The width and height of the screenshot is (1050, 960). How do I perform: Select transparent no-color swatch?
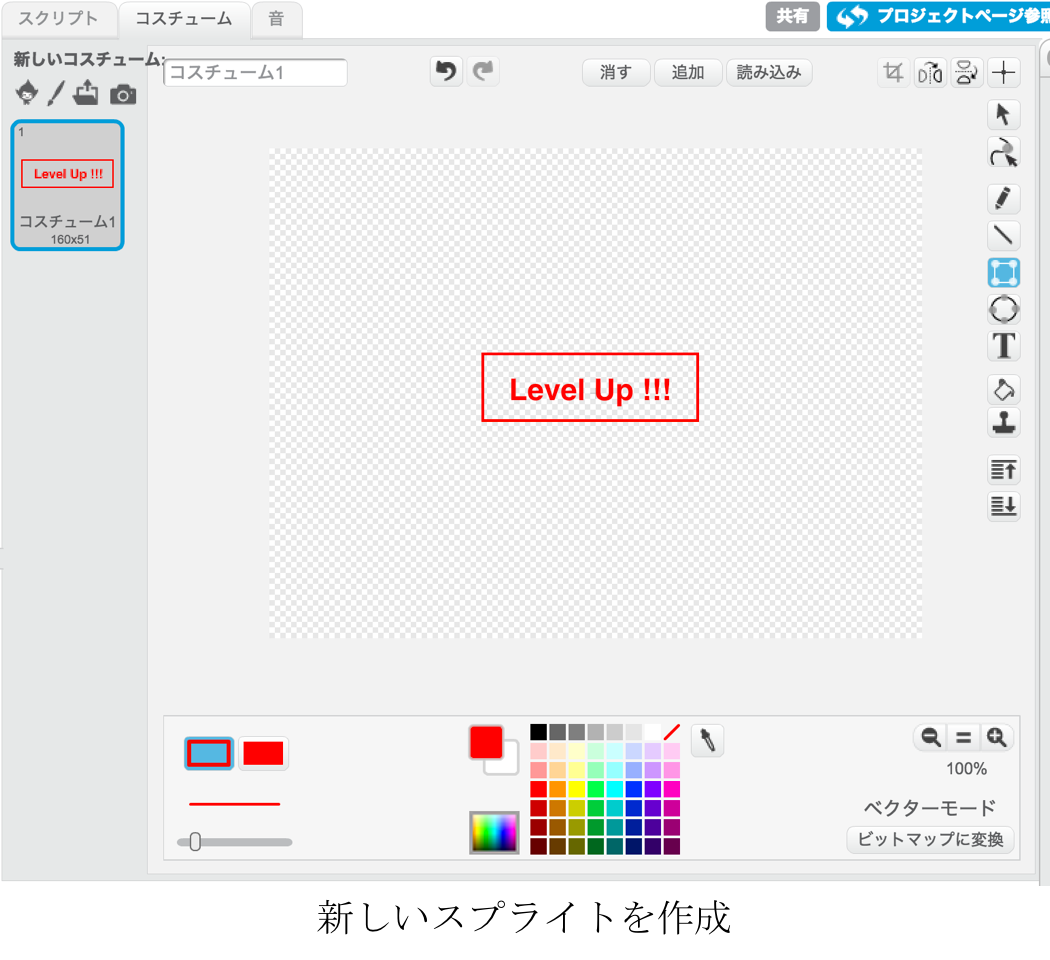pos(672,732)
